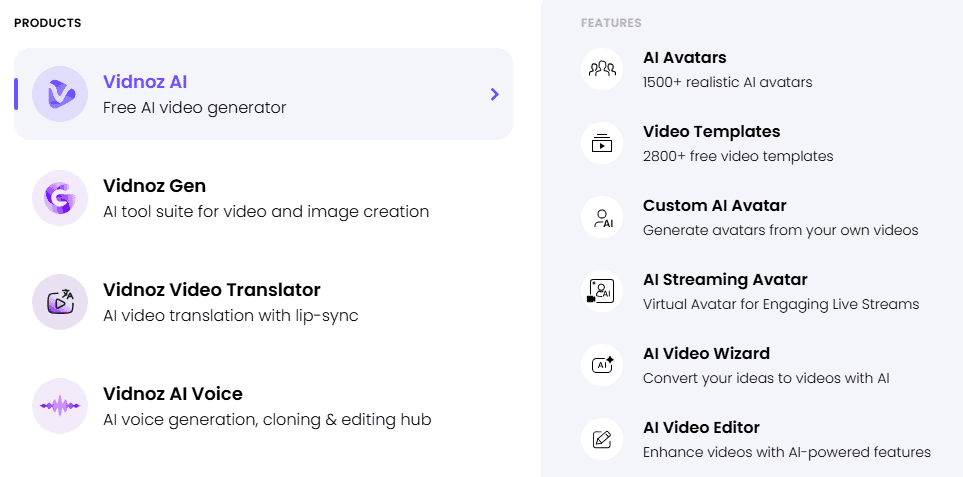Go to Custom AI Avatar feature
The image size is (963, 477).
click(x=715, y=205)
